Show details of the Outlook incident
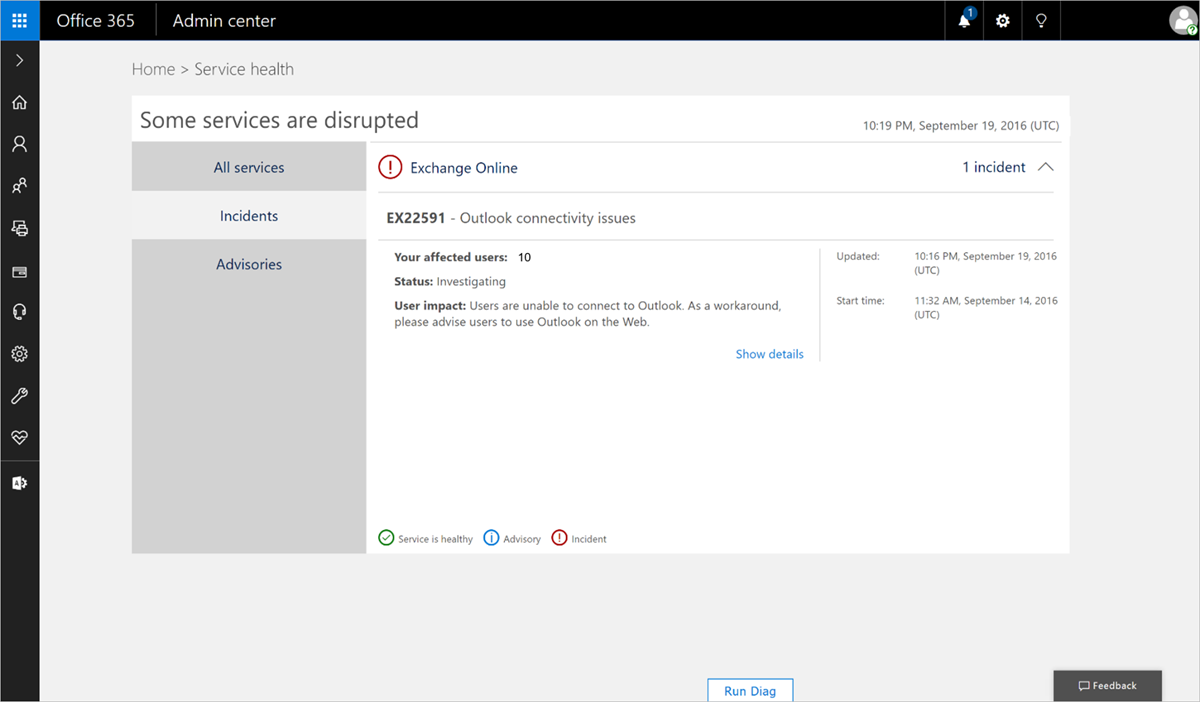The width and height of the screenshot is (1200, 702). (769, 353)
